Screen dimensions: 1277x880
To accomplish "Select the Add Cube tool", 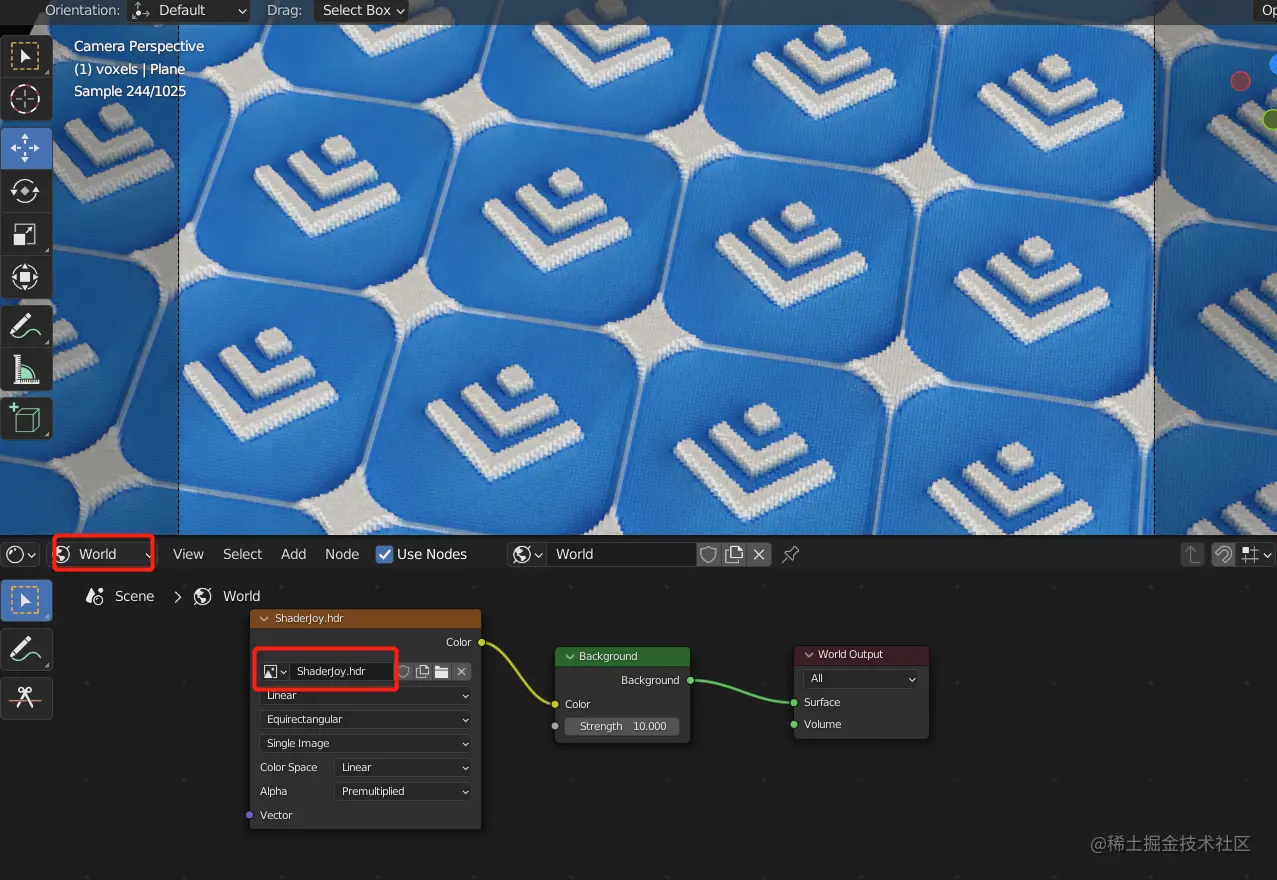I will (x=25, y=418).
